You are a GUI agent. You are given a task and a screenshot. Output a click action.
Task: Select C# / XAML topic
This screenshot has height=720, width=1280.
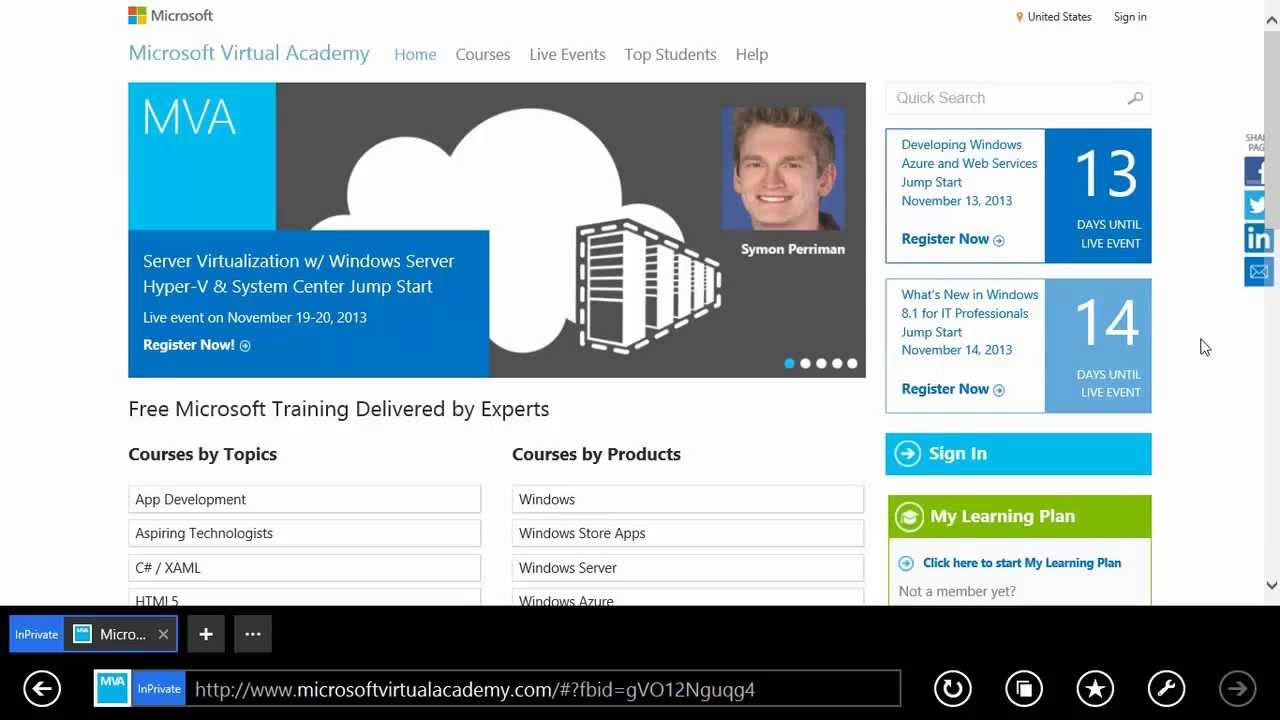click(304, 567)
